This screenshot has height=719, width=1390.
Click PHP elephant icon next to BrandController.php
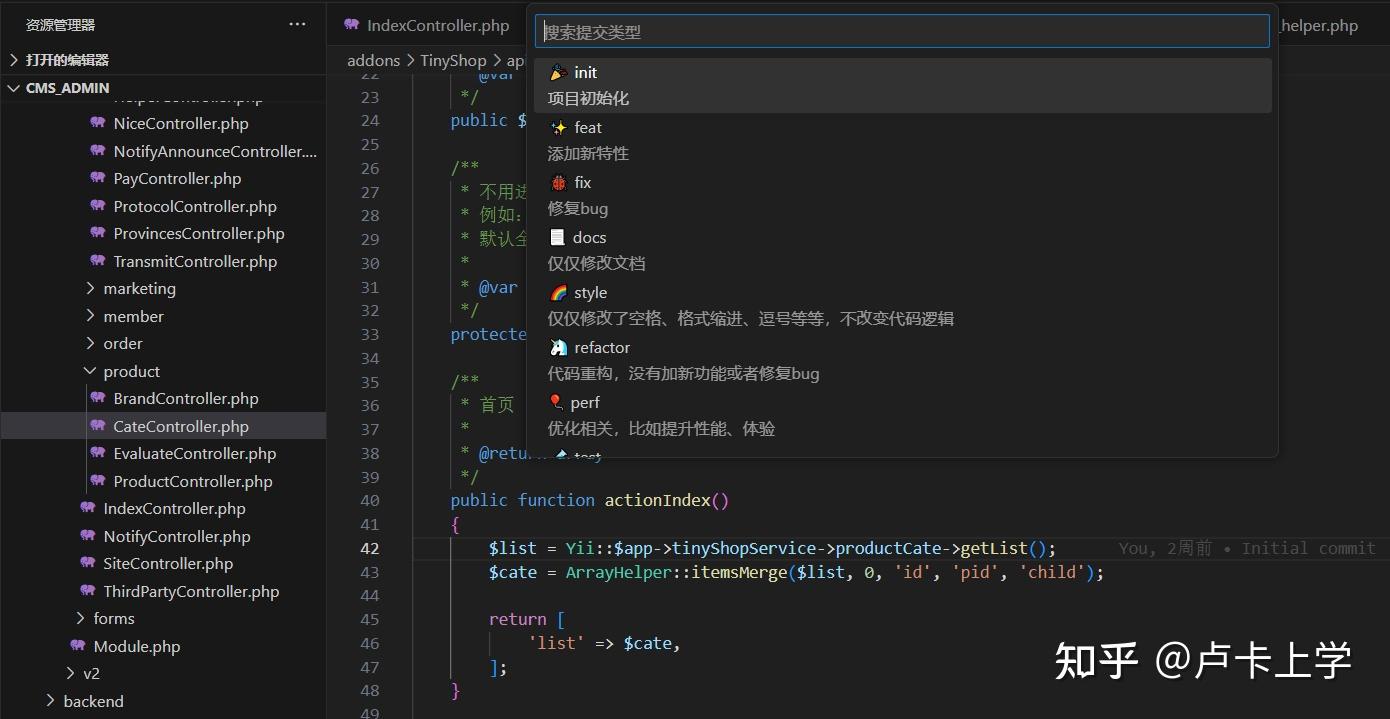tap(97, 398)
